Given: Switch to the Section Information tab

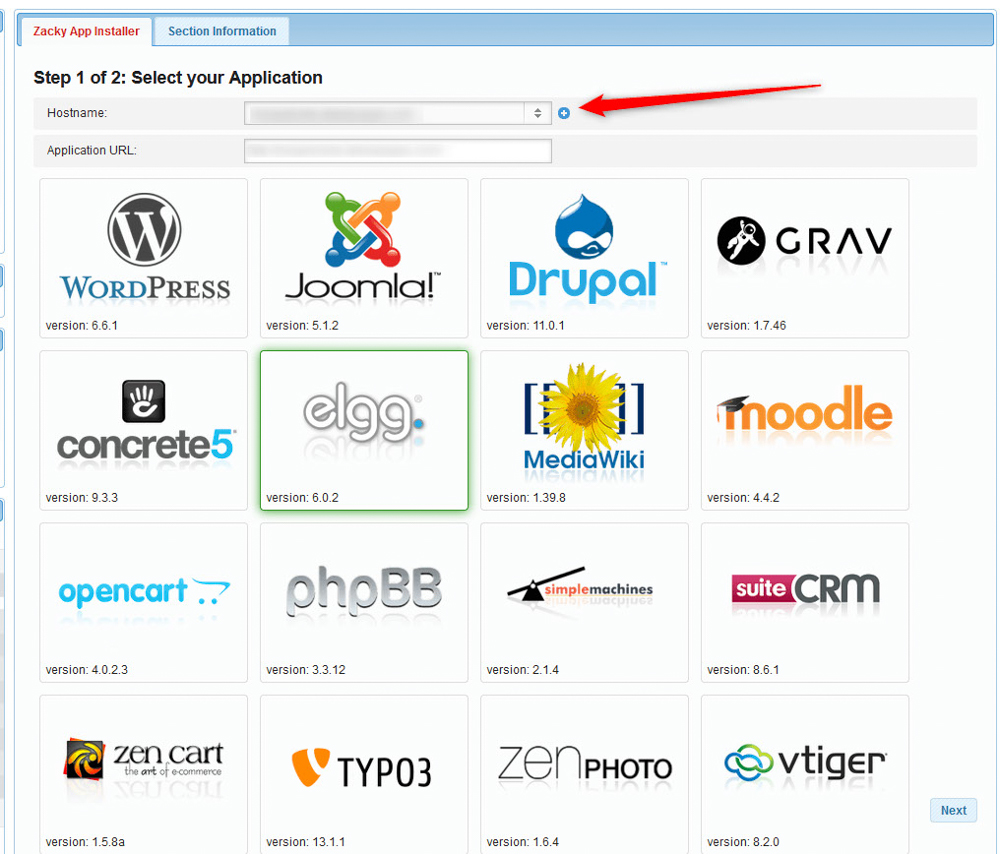Looking at the screenshot, I should (x=220, y=31).
